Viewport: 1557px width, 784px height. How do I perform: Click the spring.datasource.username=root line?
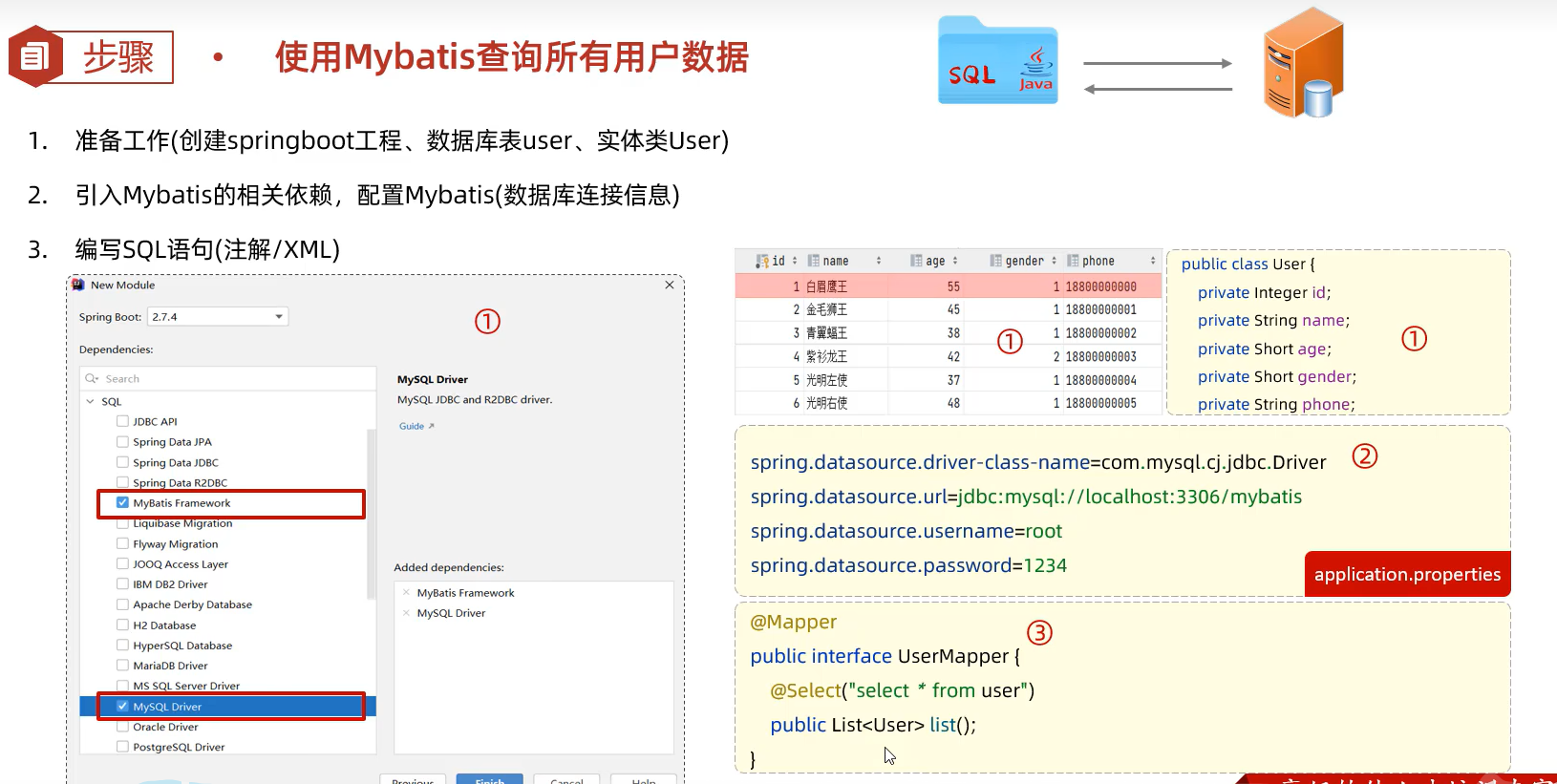906,531
